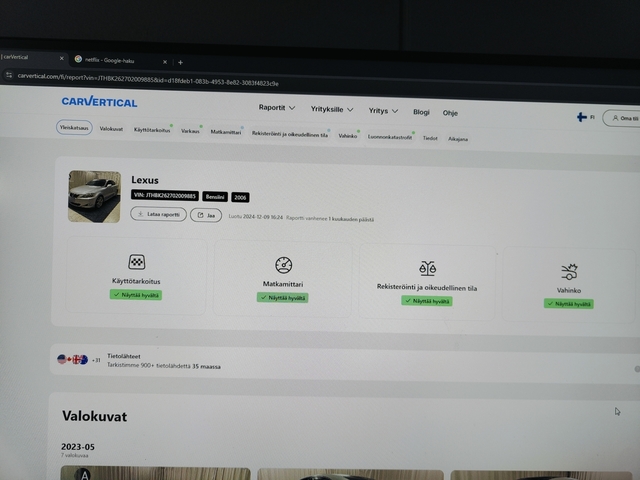Click the country flags in Tietolähteet
Screen dimensions: 640x480
72,358
